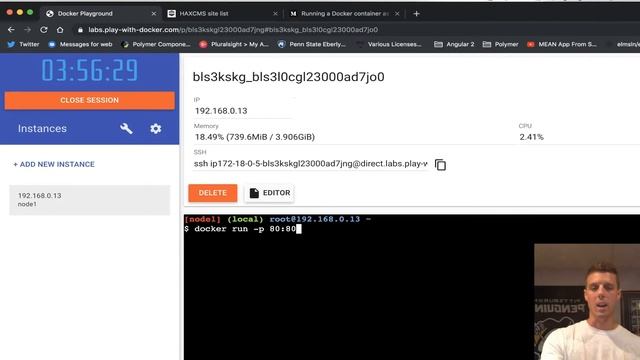Close the Running a Docker container tab
Viewport: 640px width, 360px height.
point(397,13)
